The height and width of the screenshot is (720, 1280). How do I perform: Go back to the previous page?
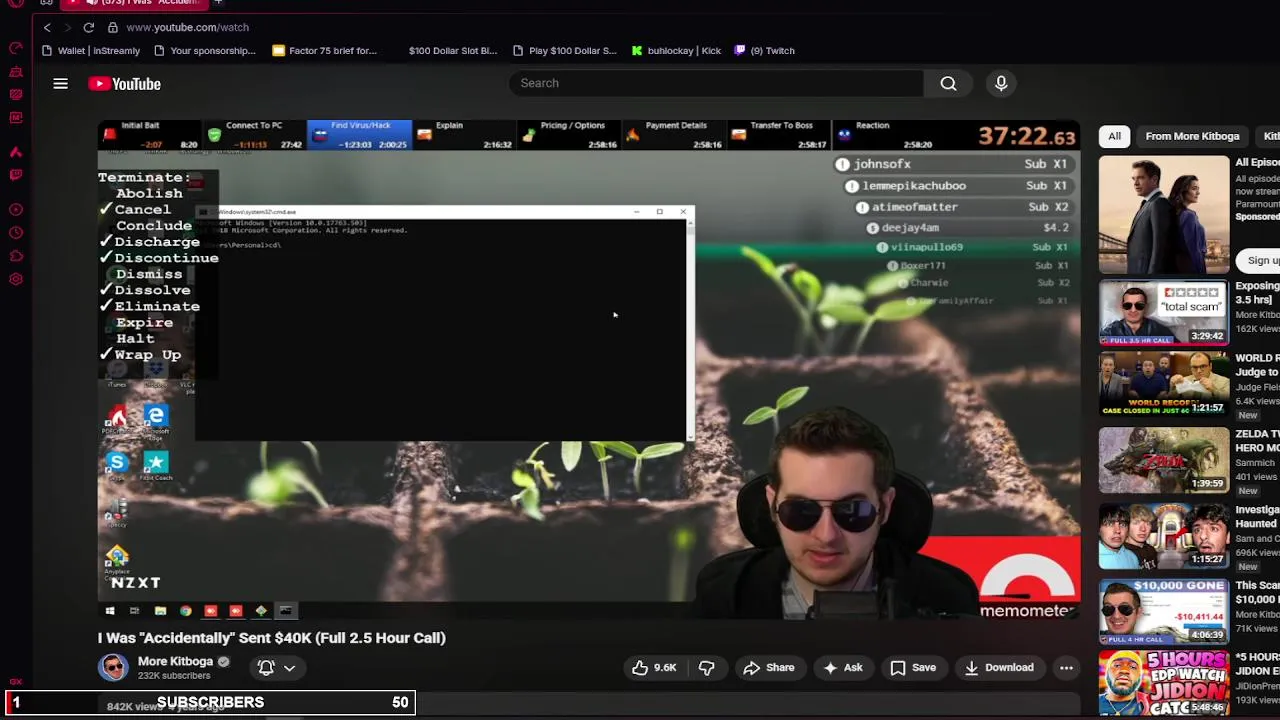tap(47, 27)
